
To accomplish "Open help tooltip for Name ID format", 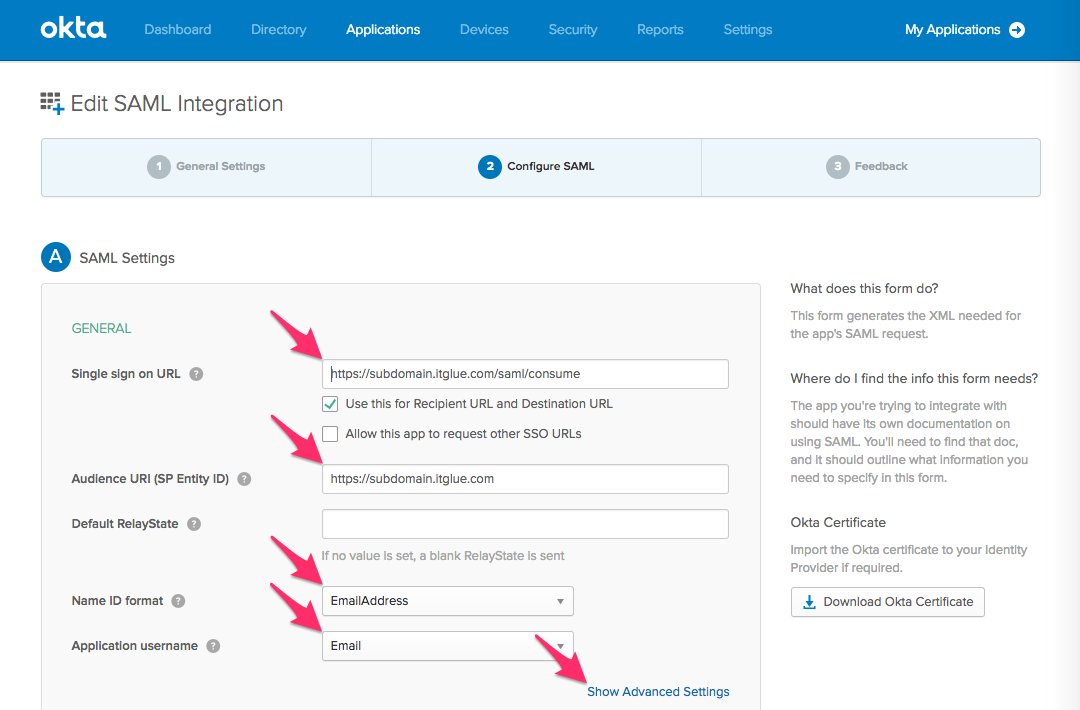I will tap(177, 601).
